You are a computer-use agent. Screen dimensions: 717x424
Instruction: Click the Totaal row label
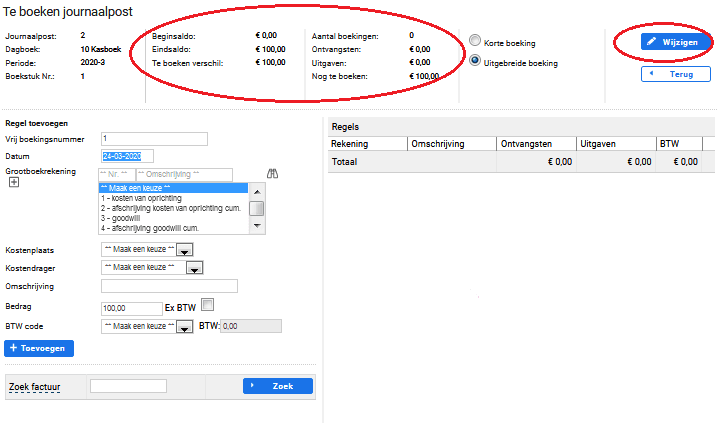tap(344, 162)
